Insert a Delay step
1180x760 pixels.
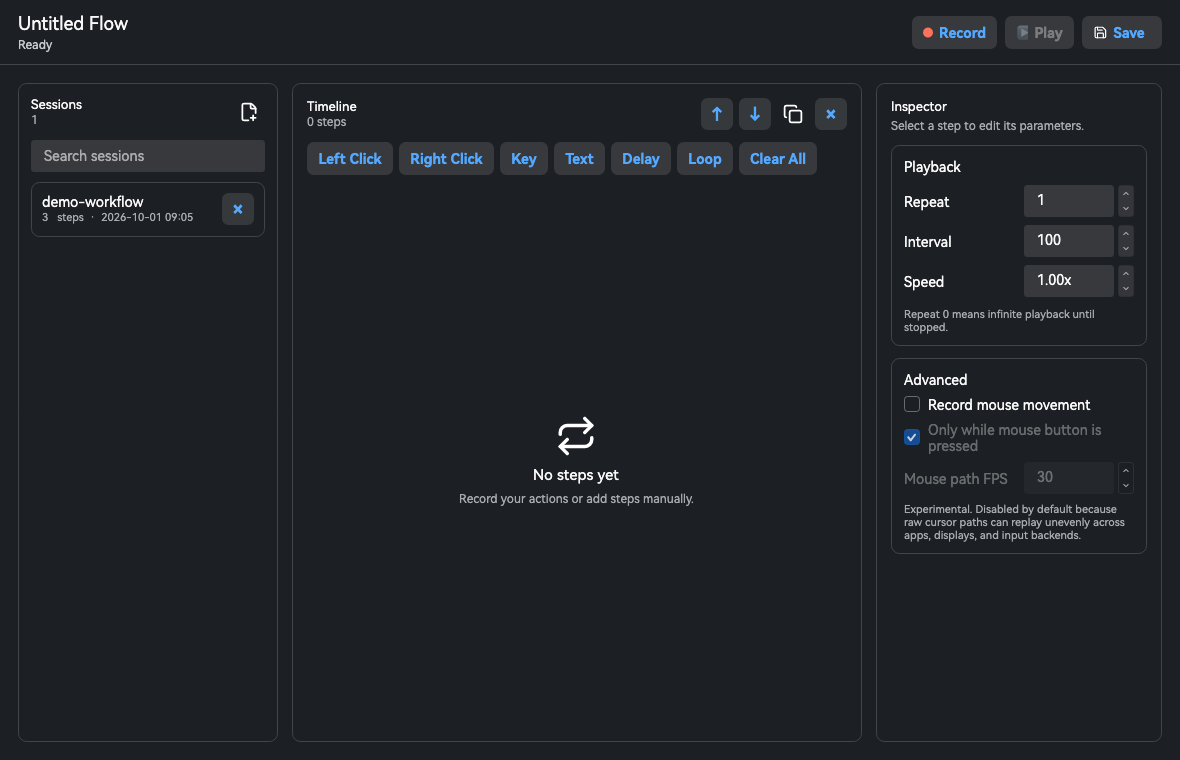[640, 159]
